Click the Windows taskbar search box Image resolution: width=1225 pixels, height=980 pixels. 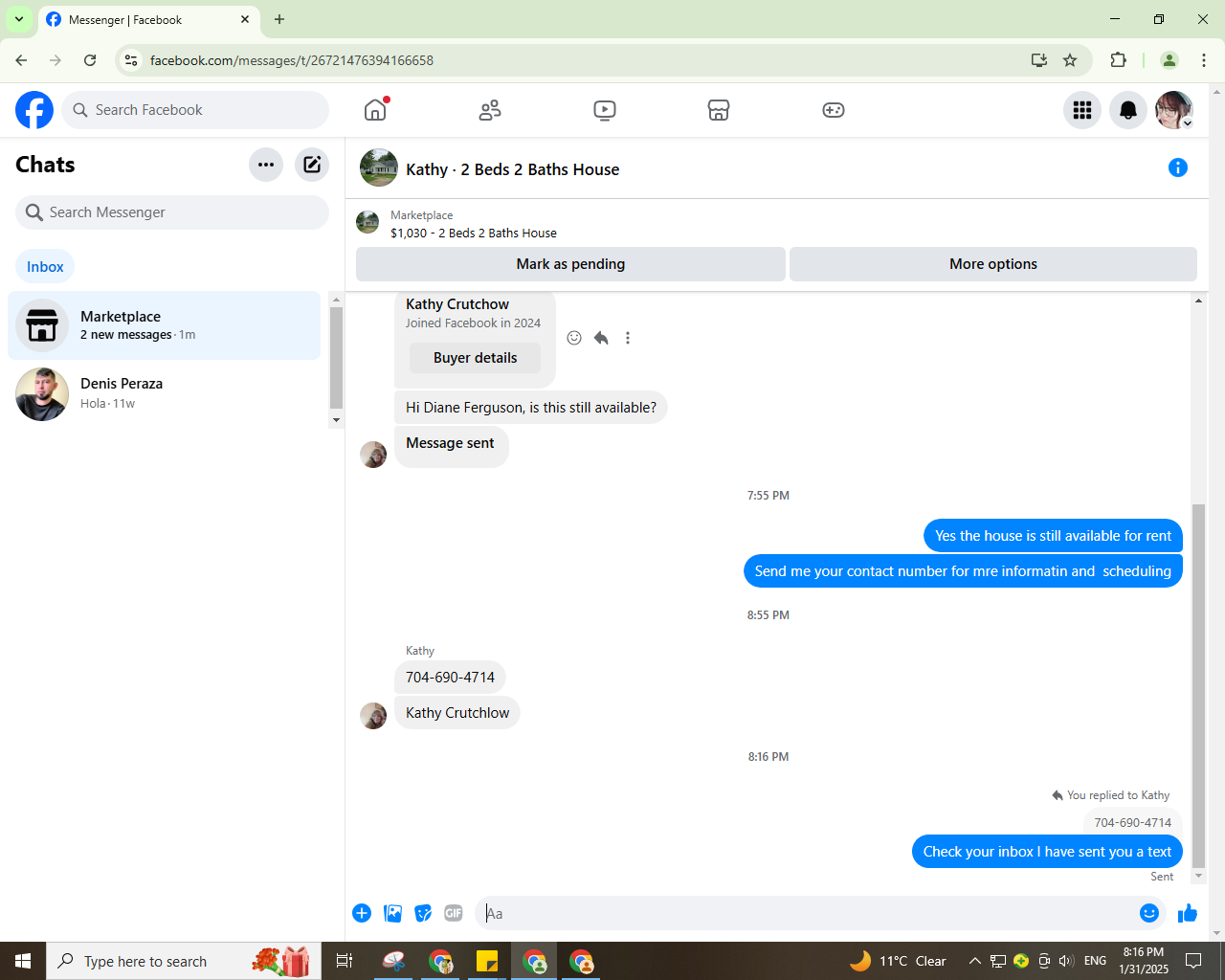pos(182,961)
